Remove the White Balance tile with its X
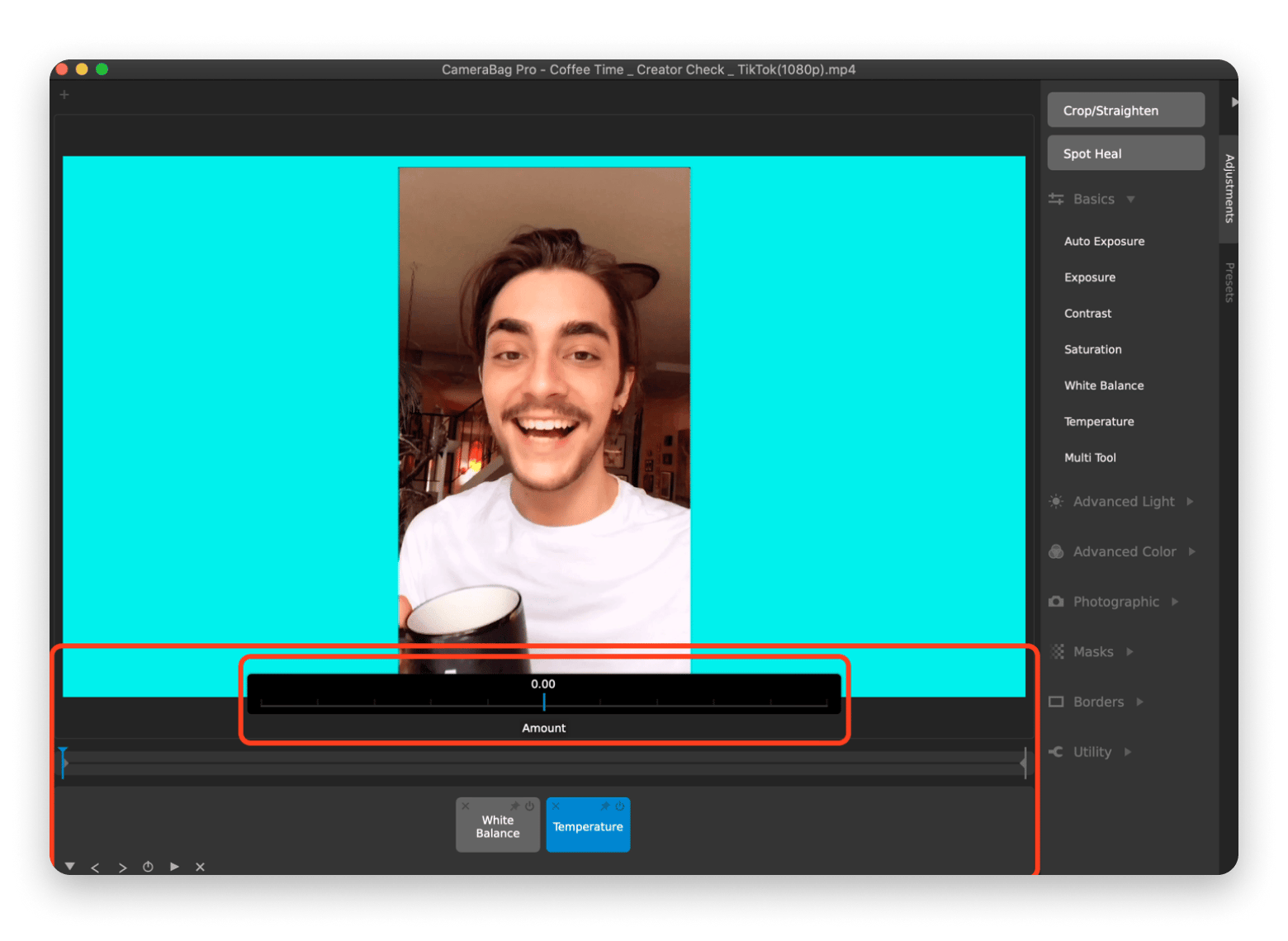1288x941 pixels. click(x=466, y=806)
